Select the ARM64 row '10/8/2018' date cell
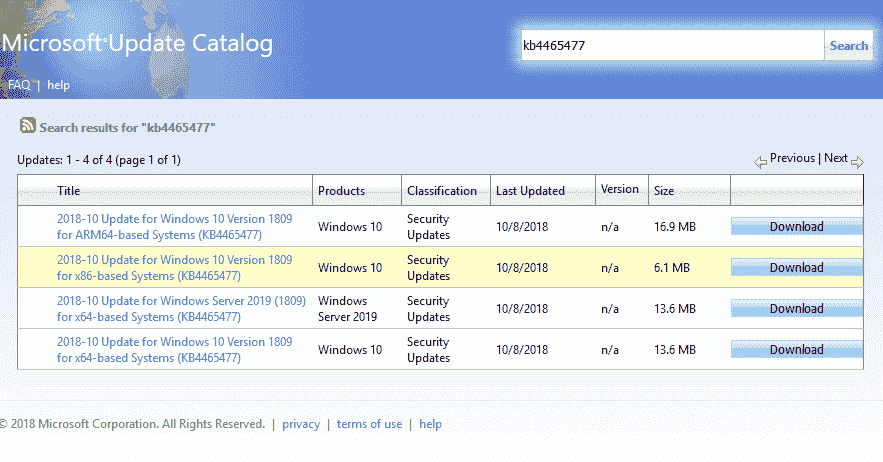This screenshot has width=883, height=462. 522,226
